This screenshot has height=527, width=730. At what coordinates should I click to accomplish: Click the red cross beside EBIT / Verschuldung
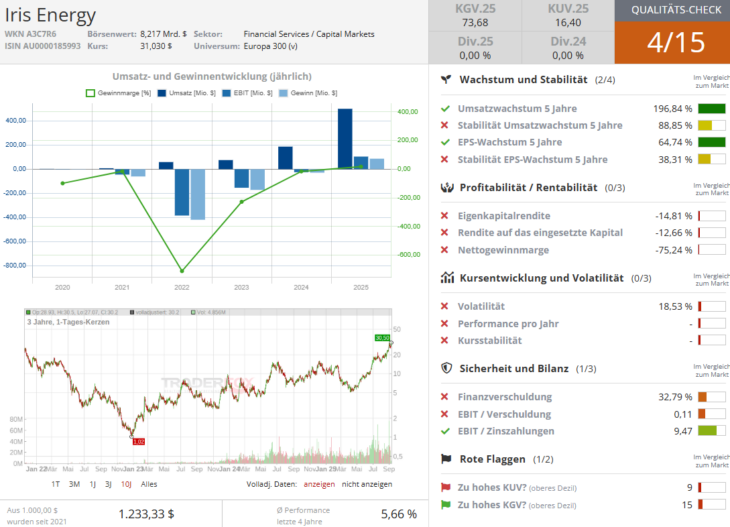point(445,414)
